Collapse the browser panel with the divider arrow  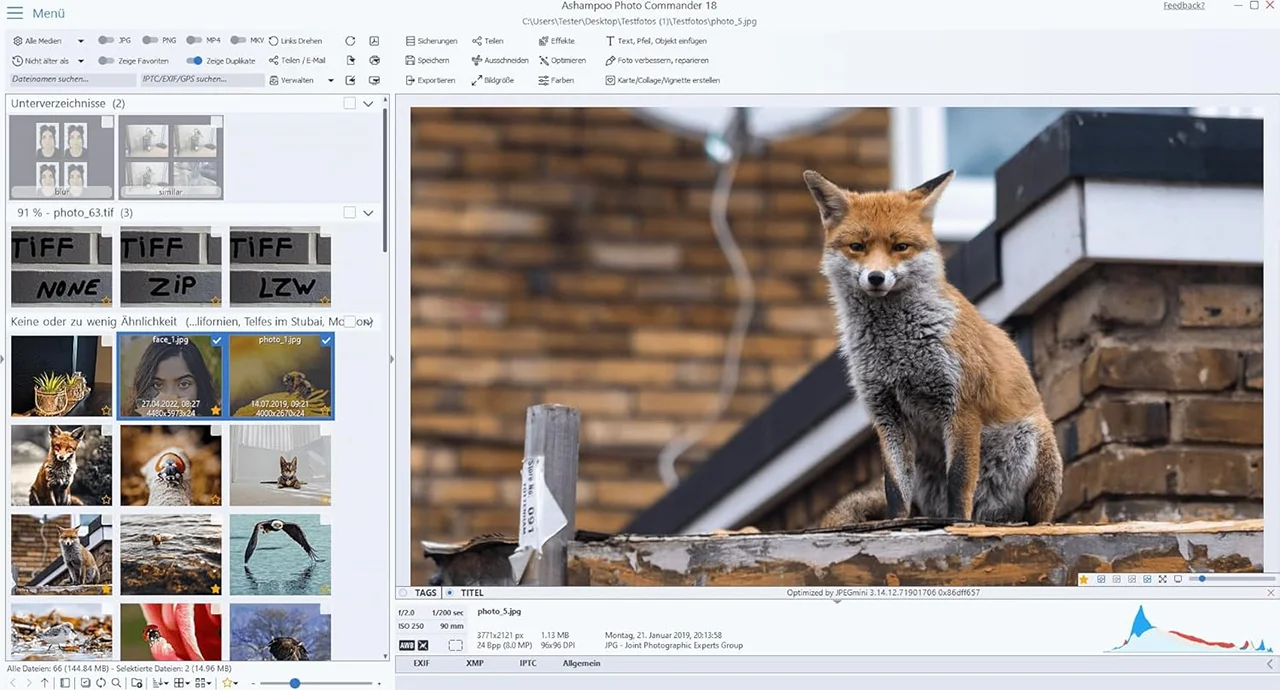click(x=391, y=359)
